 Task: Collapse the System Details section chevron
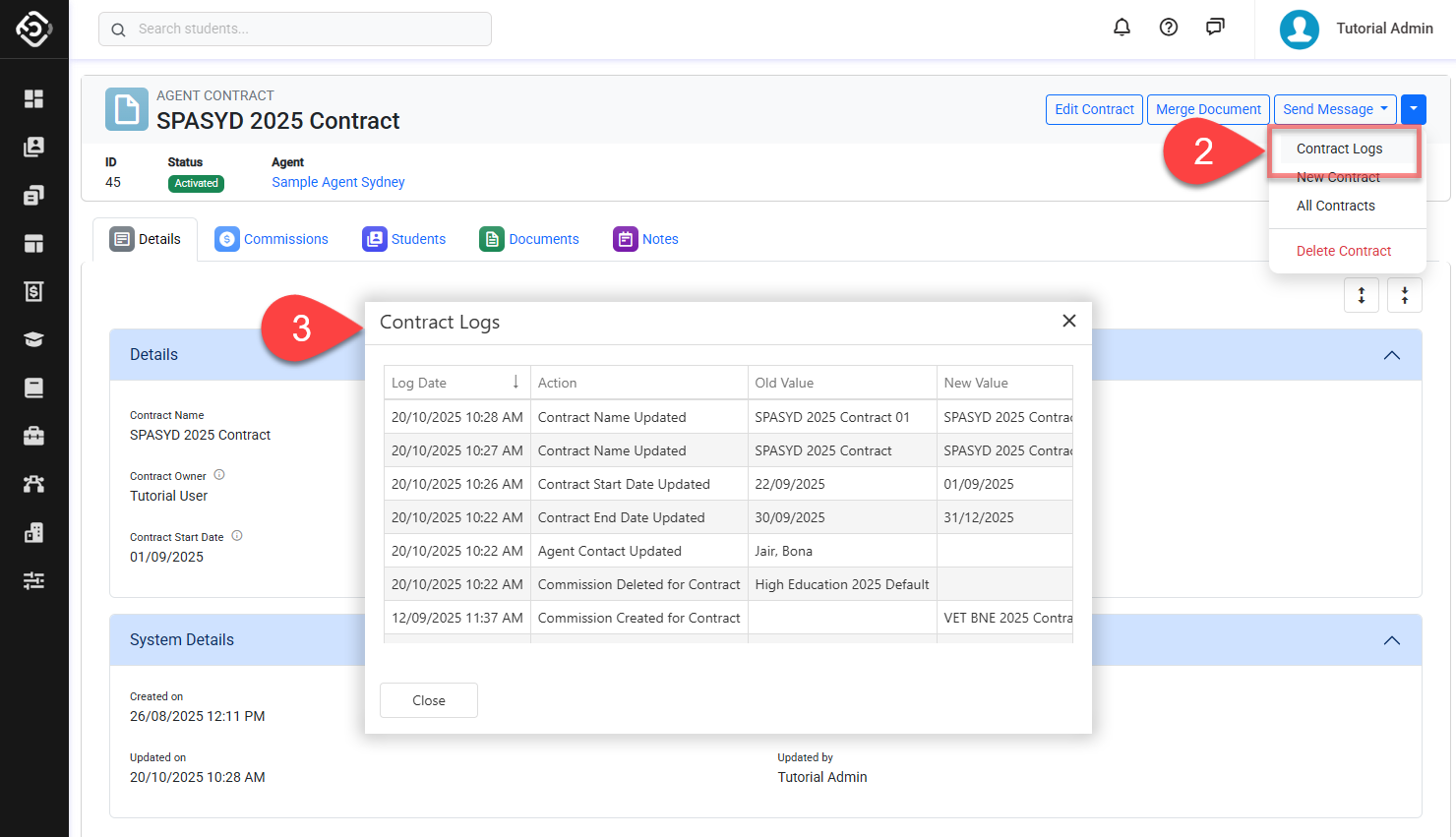click(1391, 640)
